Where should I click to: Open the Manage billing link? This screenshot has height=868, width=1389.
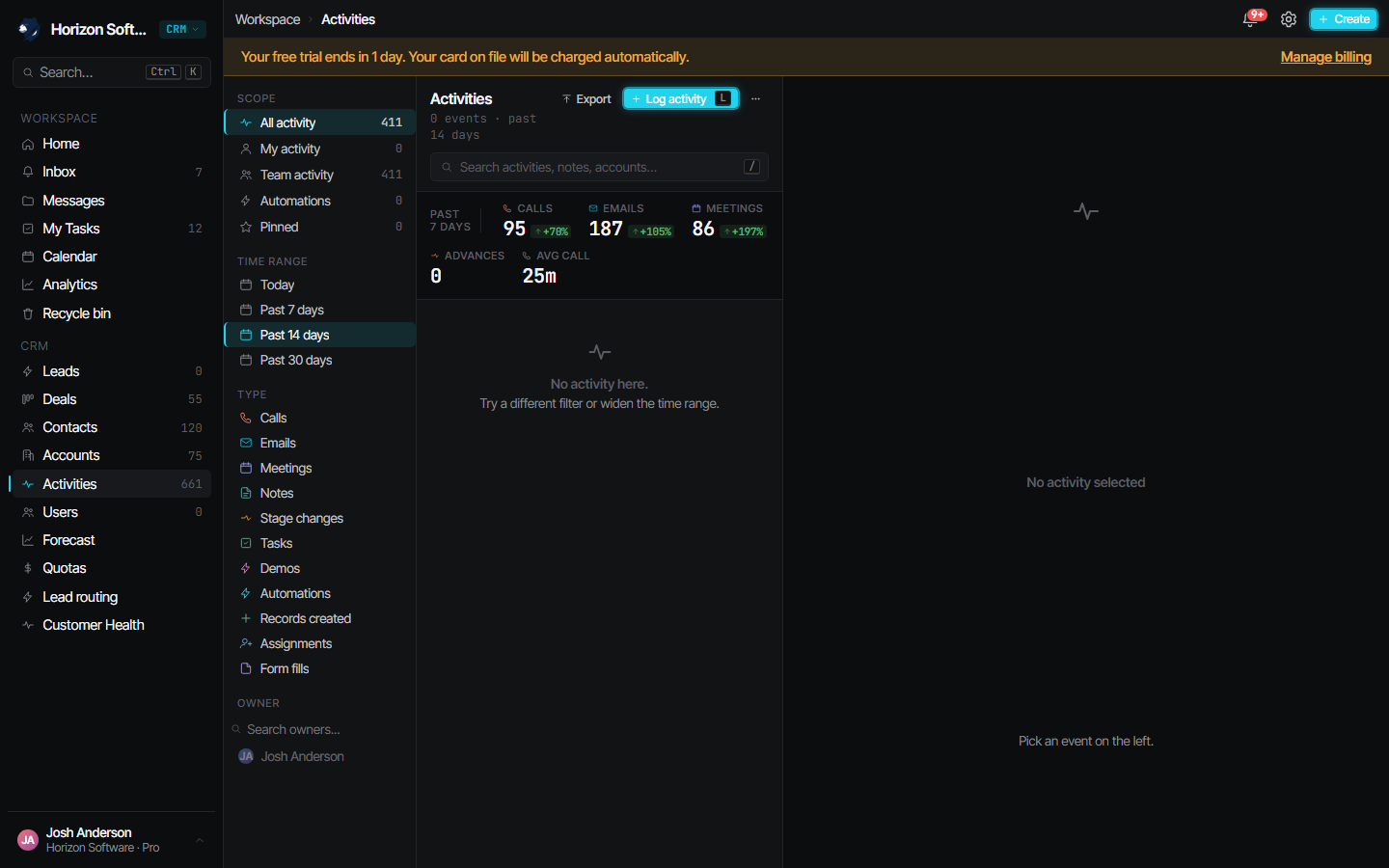click(1325, 57)
